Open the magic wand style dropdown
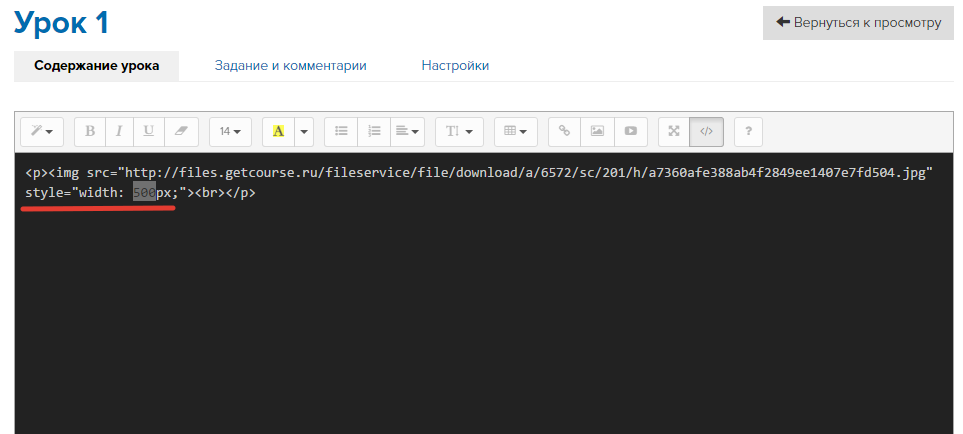The height and width of the screenshot is (434, 963). 42,131
